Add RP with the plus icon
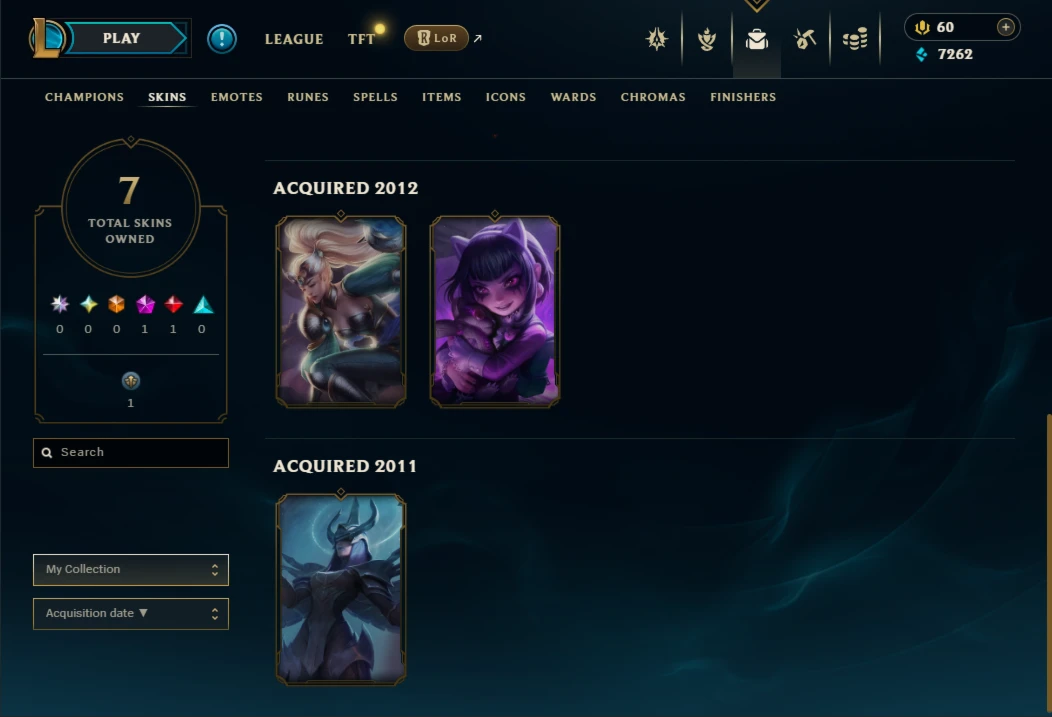This screenshot has height=717, width=1052. click(x=1005, y=27)
